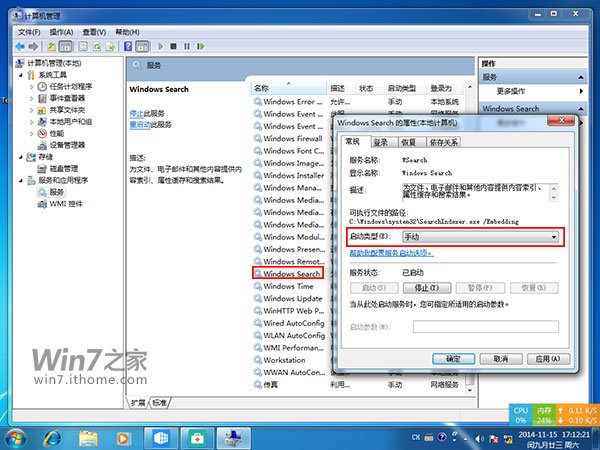The image size is (600, 450).
Task: Switch to the 登录 tab in properties
Action: pos(381,142)
